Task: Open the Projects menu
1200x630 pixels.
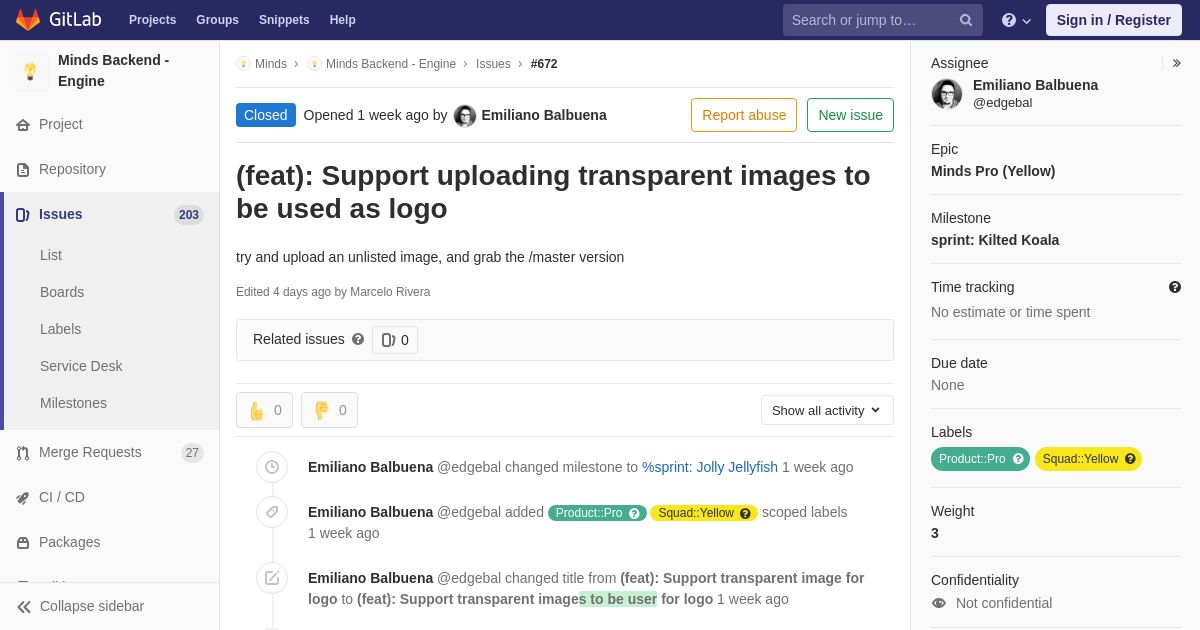Action: (152, 20)
